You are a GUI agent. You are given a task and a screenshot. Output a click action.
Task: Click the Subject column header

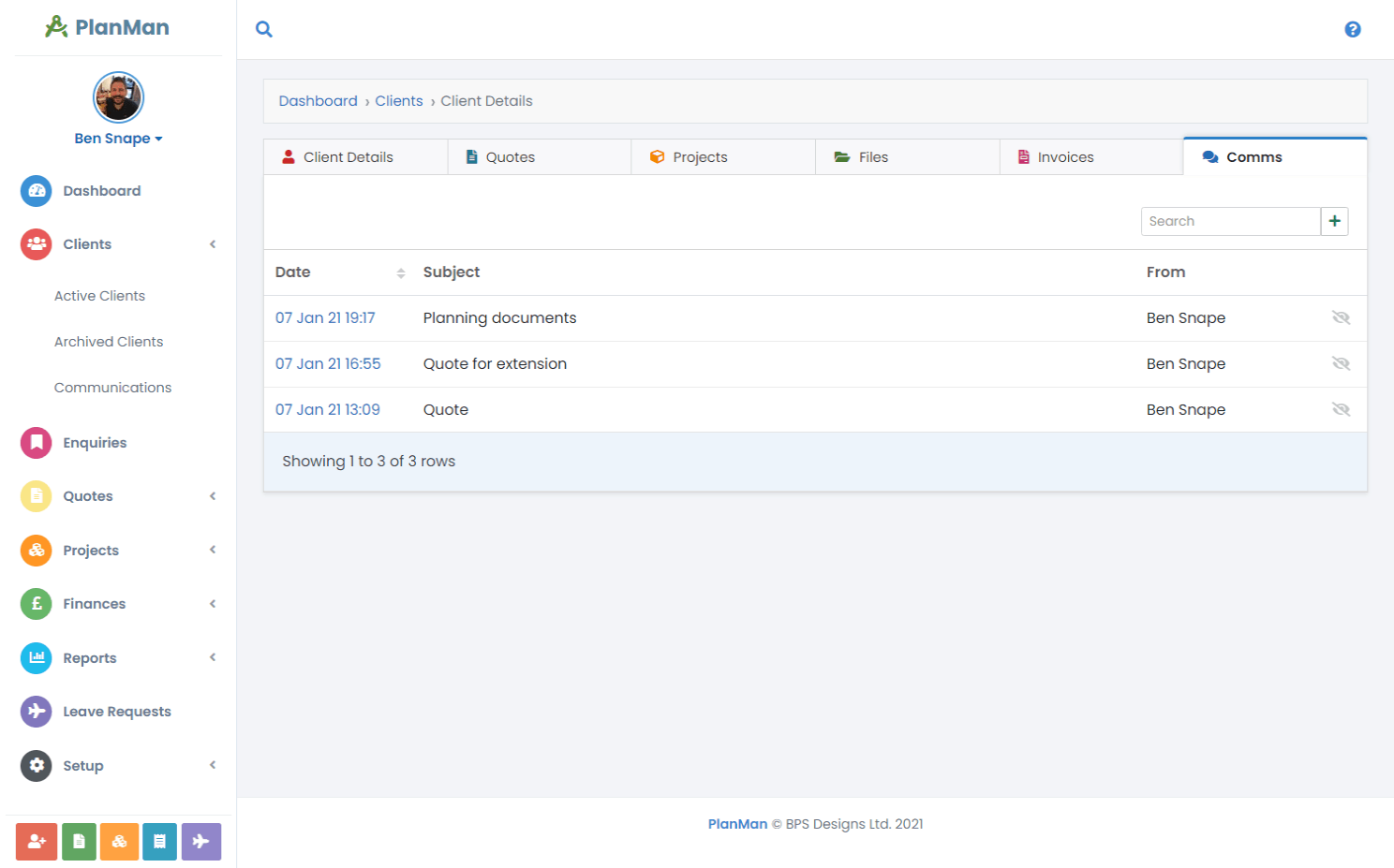pos(451,272)
